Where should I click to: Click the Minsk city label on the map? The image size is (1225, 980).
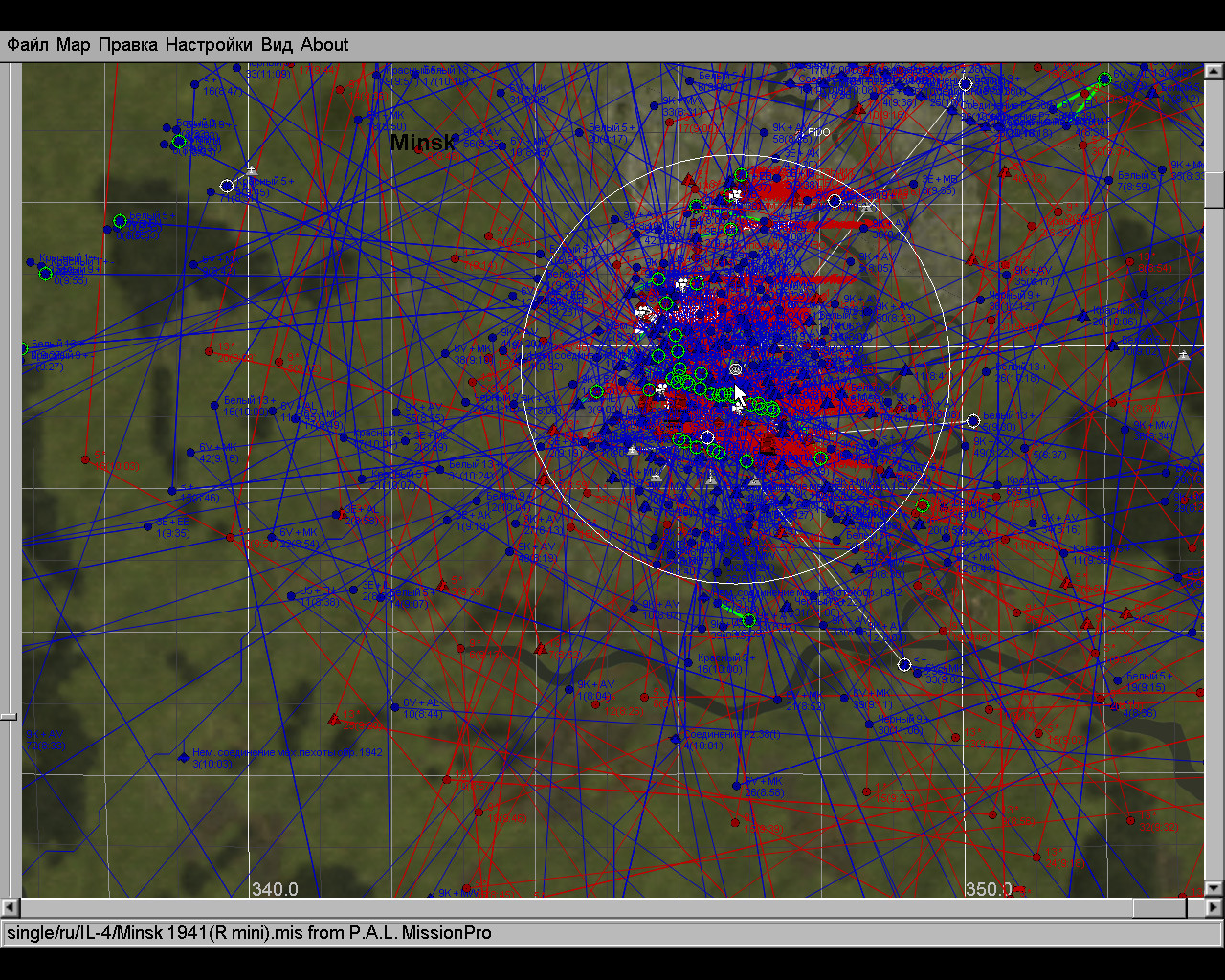tap(423, 143)
